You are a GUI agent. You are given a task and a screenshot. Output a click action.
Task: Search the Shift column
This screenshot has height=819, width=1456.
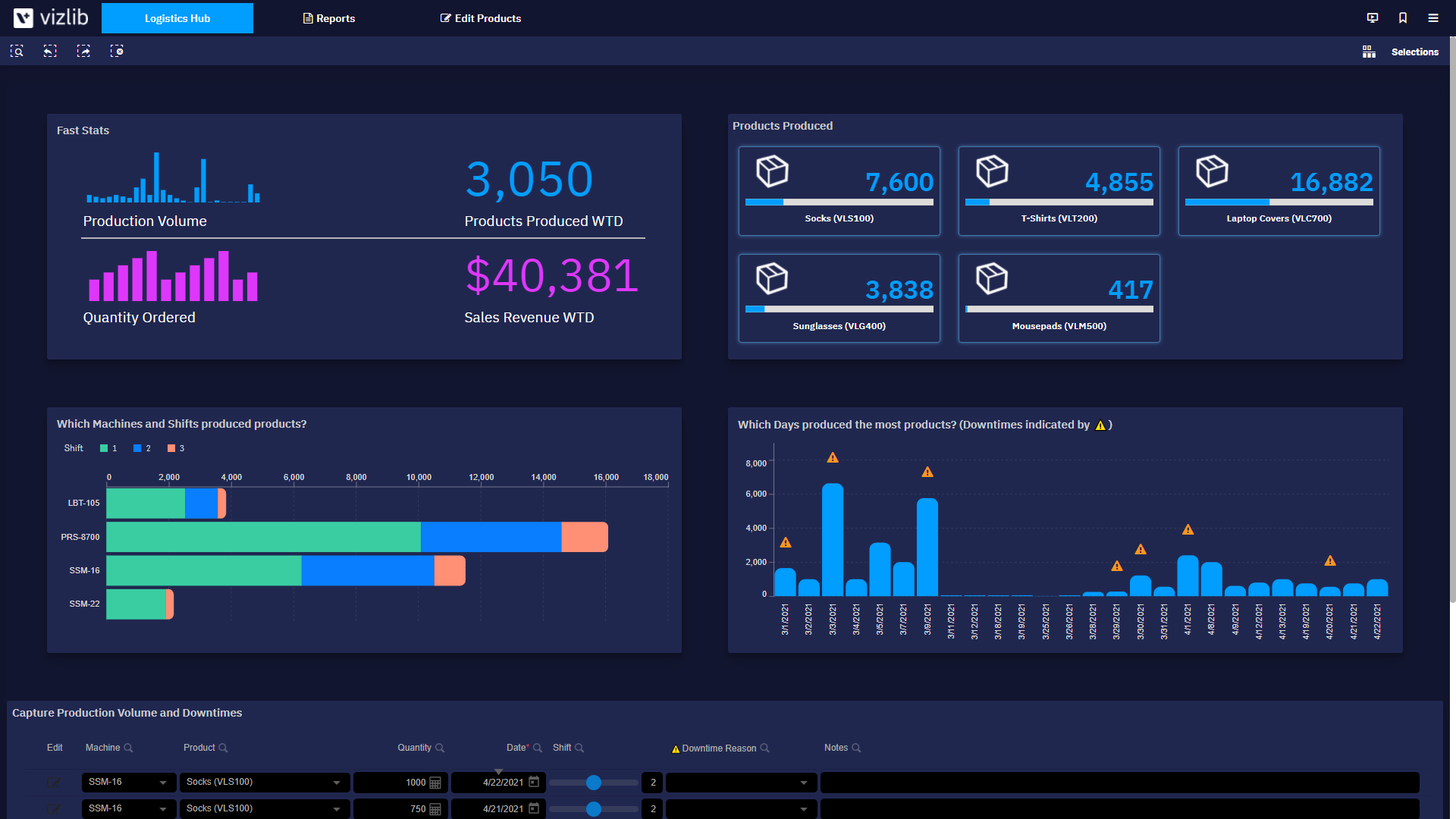(x=579, y=748)
